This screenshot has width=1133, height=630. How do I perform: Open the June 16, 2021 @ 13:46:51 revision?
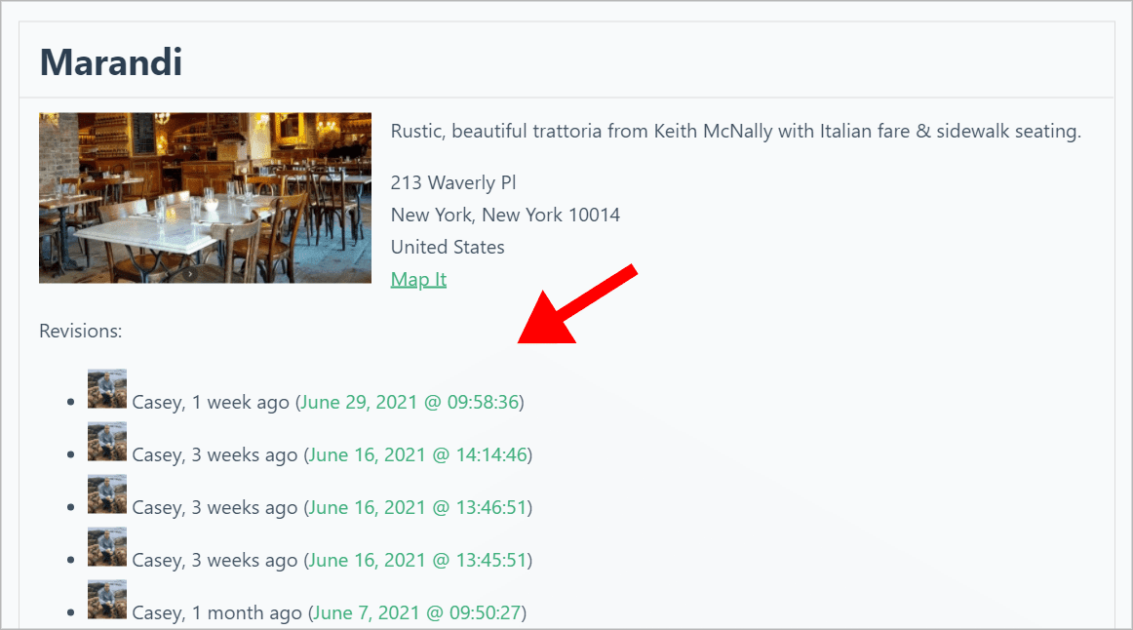click(x=419, y=507)
